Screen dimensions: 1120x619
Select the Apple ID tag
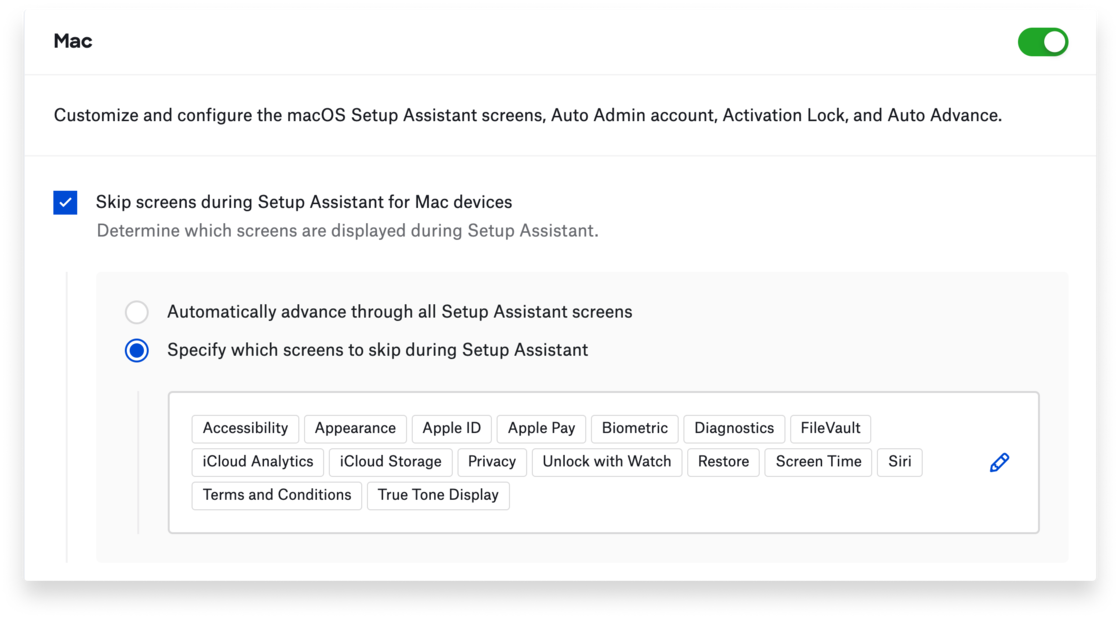(x=451, y=428)
